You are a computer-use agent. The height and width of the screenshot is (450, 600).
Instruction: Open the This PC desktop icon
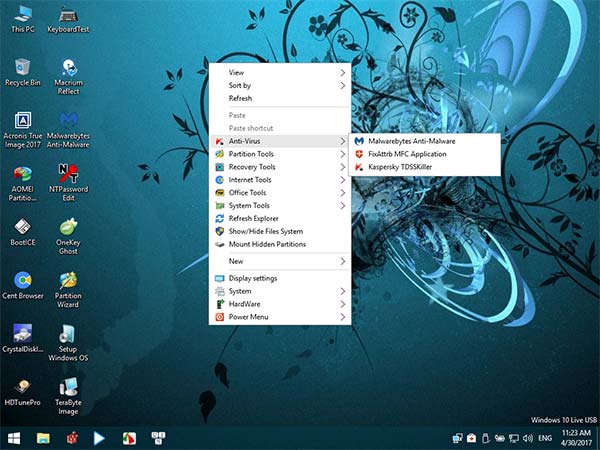23,19
